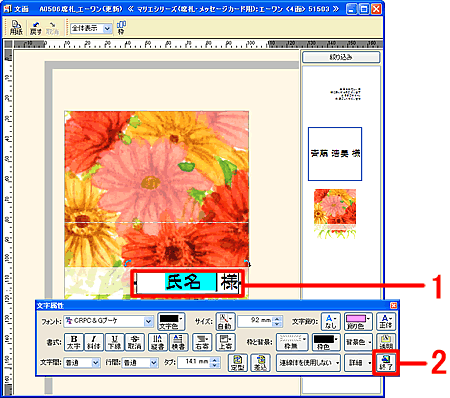Select the flower design thumbnail
Image resolution: width=450 pixels, height=398 pixels.
[x=335, y=214]
